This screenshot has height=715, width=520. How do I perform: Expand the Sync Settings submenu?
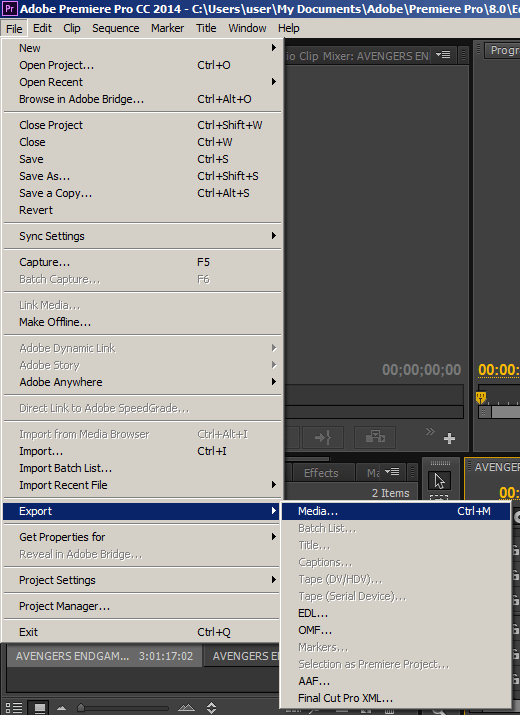point(142,236)
